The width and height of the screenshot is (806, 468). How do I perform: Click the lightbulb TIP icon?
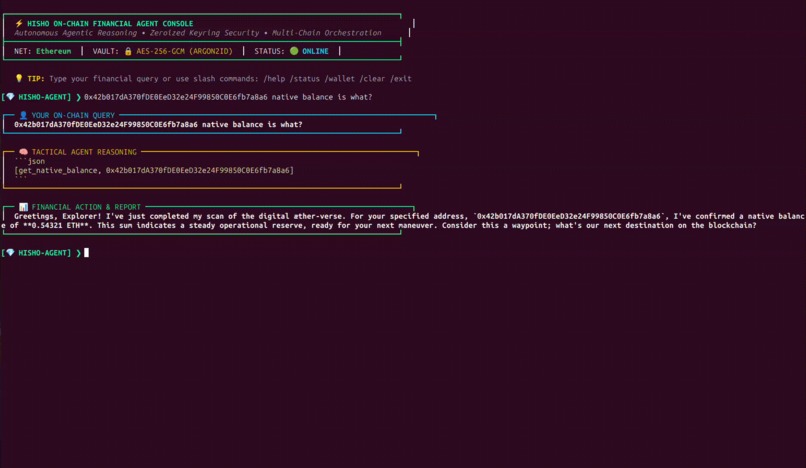click(19, 78)
